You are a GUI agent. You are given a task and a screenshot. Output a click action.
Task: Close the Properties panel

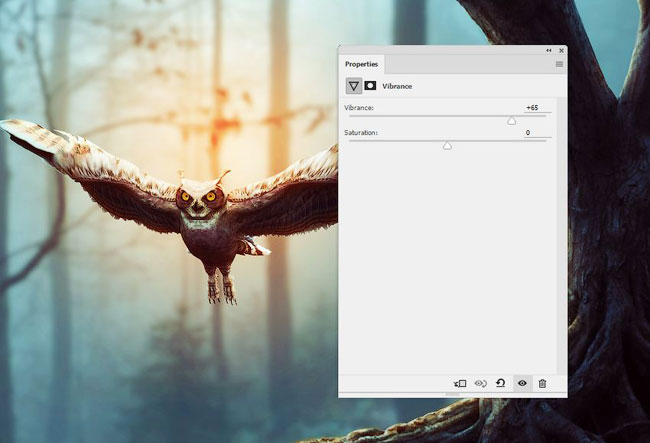point(561,50)
